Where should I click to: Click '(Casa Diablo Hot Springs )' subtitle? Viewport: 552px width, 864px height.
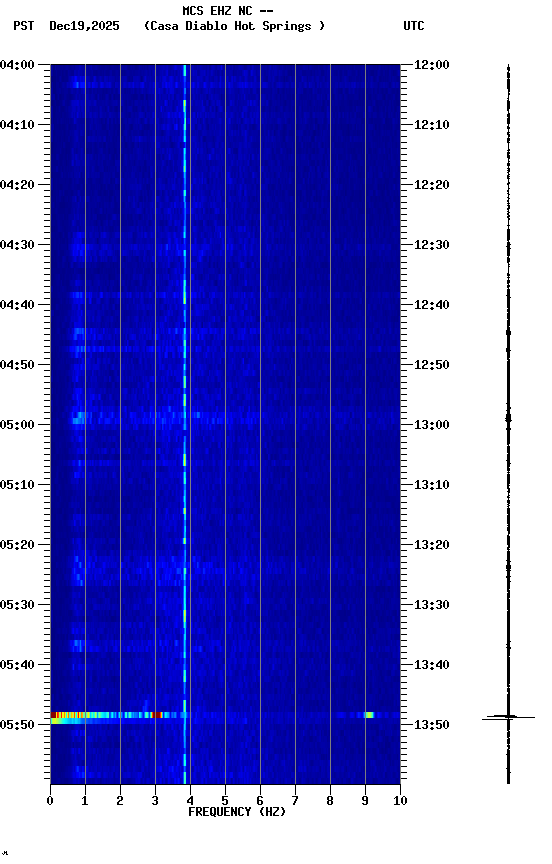[235, 26]
